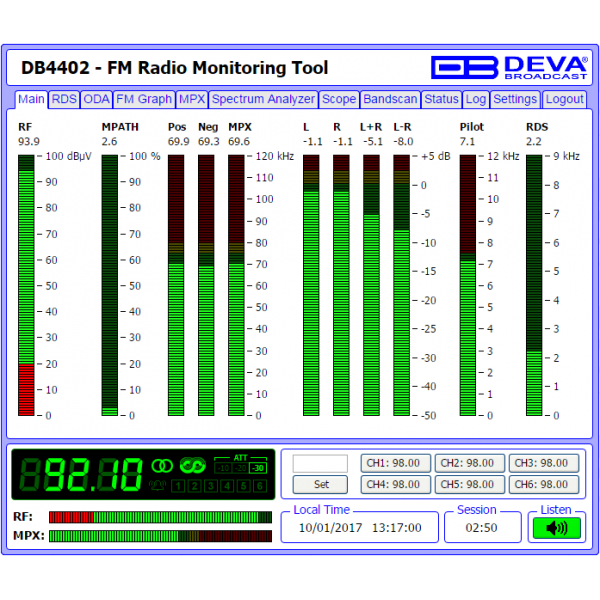600x600 pixels.
Task: Click the Pilot level meter
Action: (468, 285)
